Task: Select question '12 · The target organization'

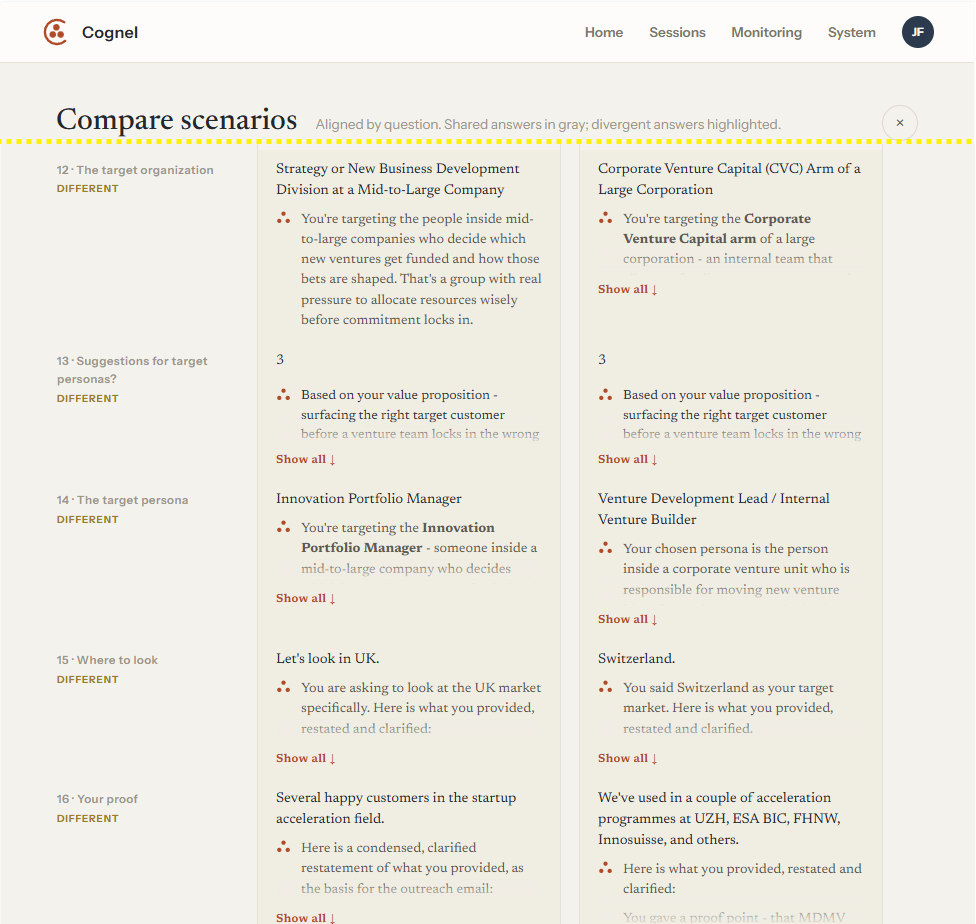Action: coord(135,170)
